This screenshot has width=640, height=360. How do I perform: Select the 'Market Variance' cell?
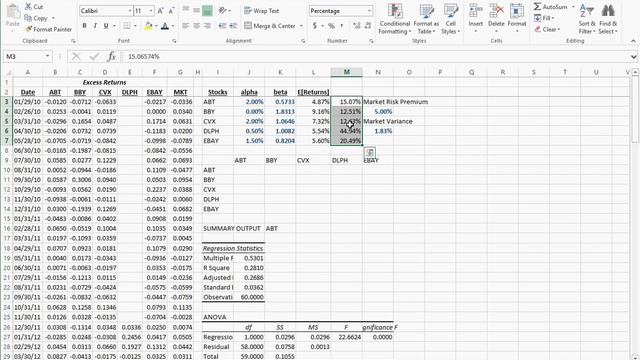[388, 121]
